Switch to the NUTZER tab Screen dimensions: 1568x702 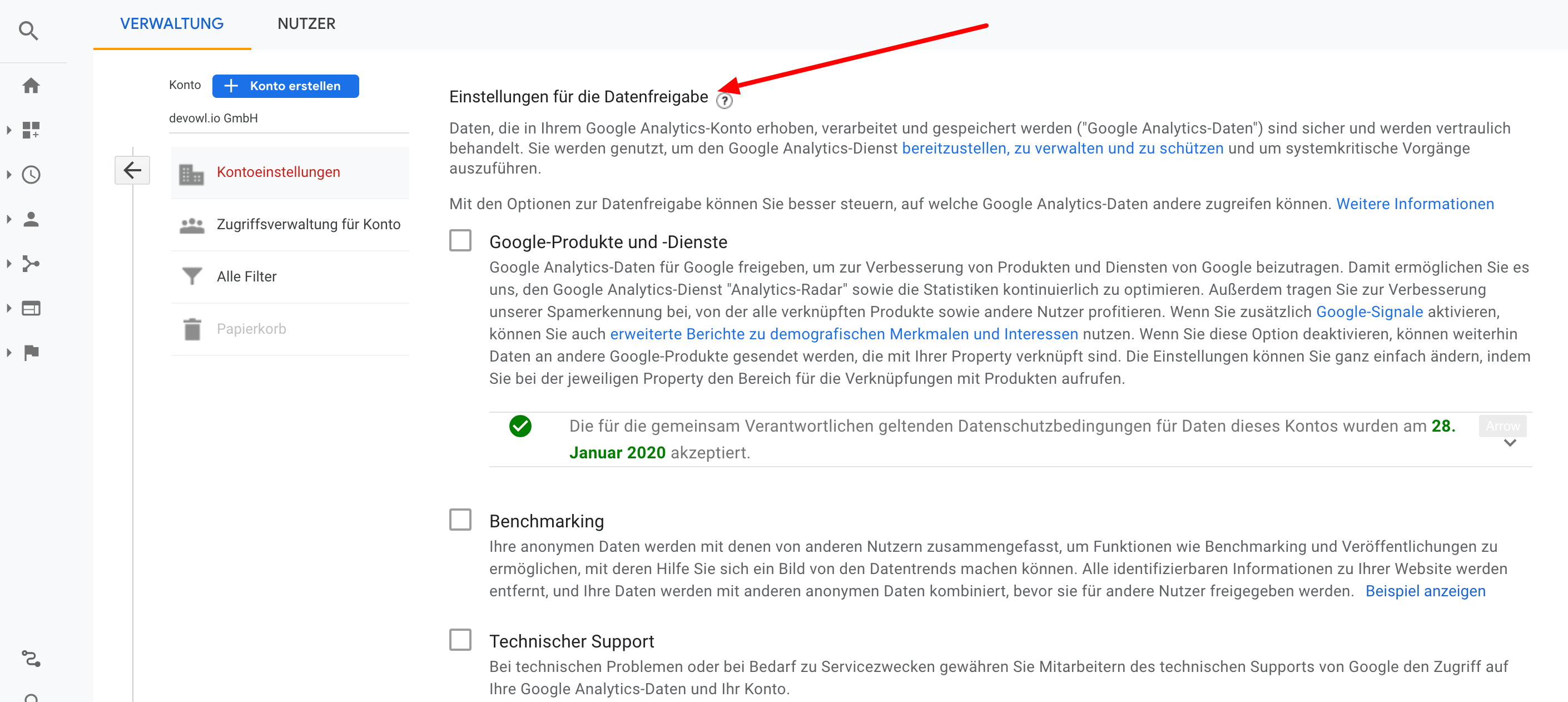pyautogui.click(x=306, y=24)
